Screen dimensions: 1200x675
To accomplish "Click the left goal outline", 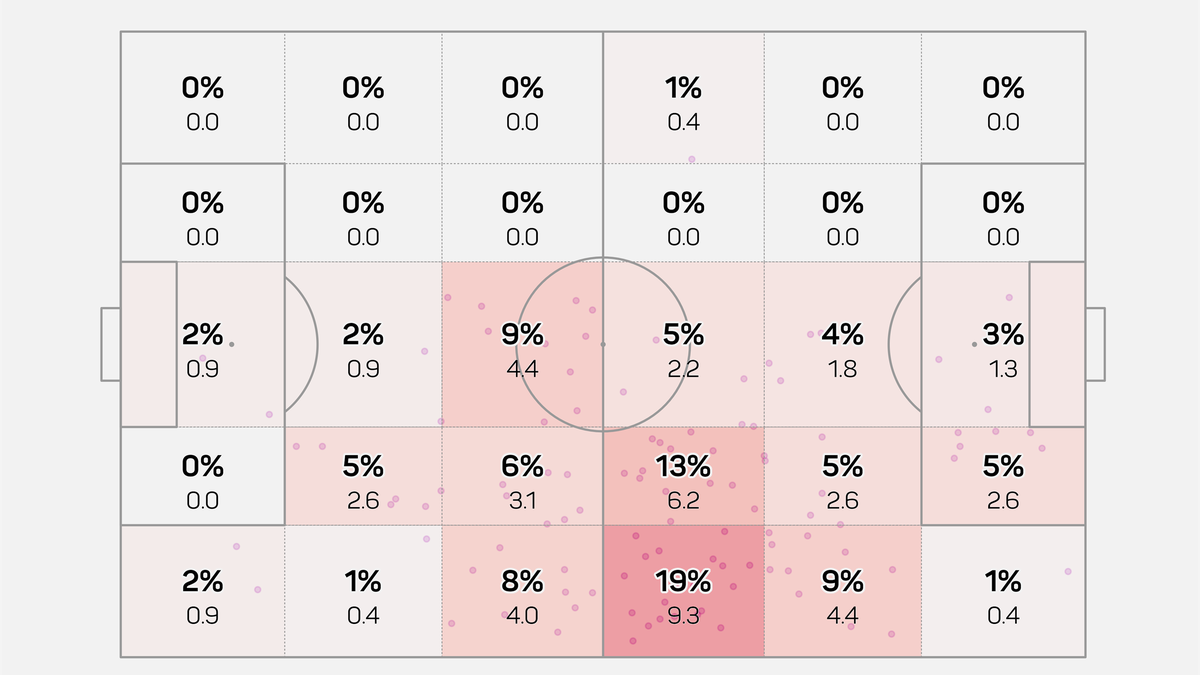I will pyautogui.click(x=110, y=344).
